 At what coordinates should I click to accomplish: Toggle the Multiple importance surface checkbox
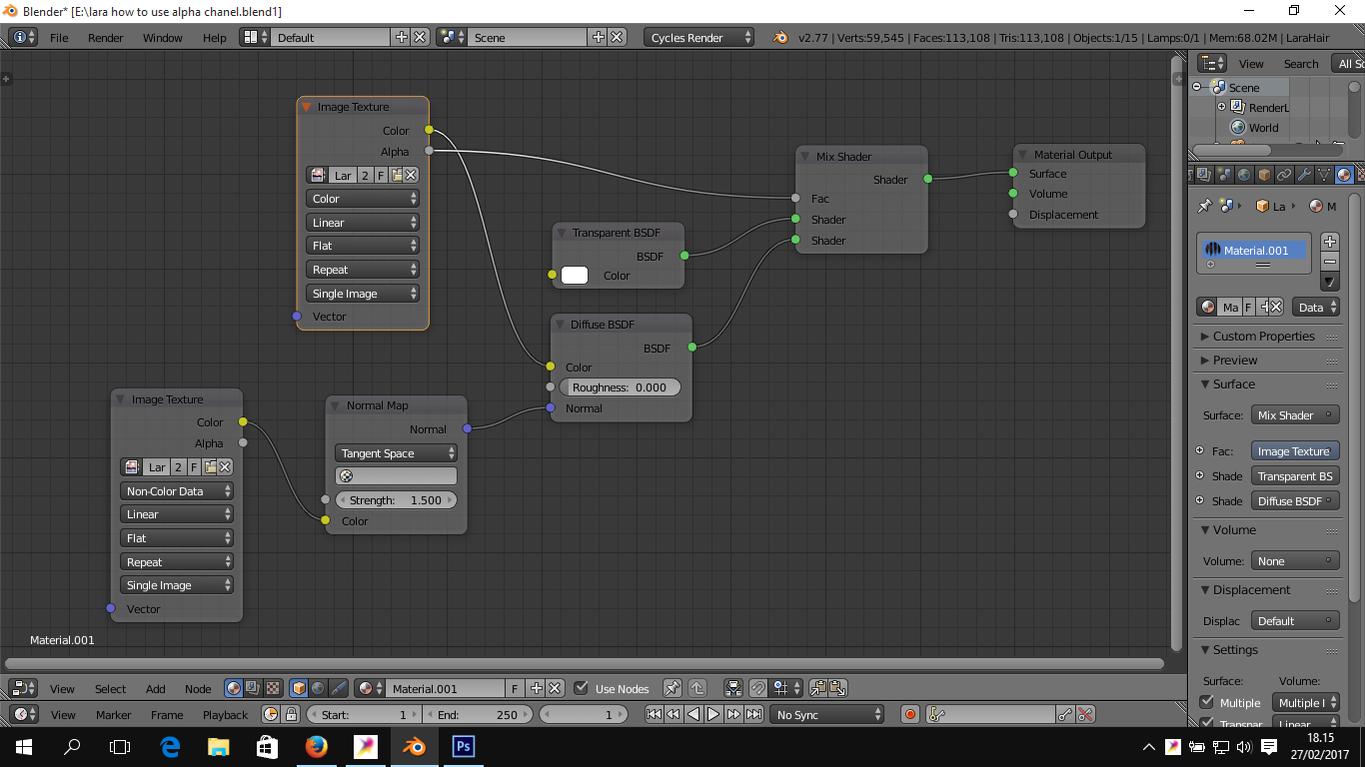click(1206, 702)
